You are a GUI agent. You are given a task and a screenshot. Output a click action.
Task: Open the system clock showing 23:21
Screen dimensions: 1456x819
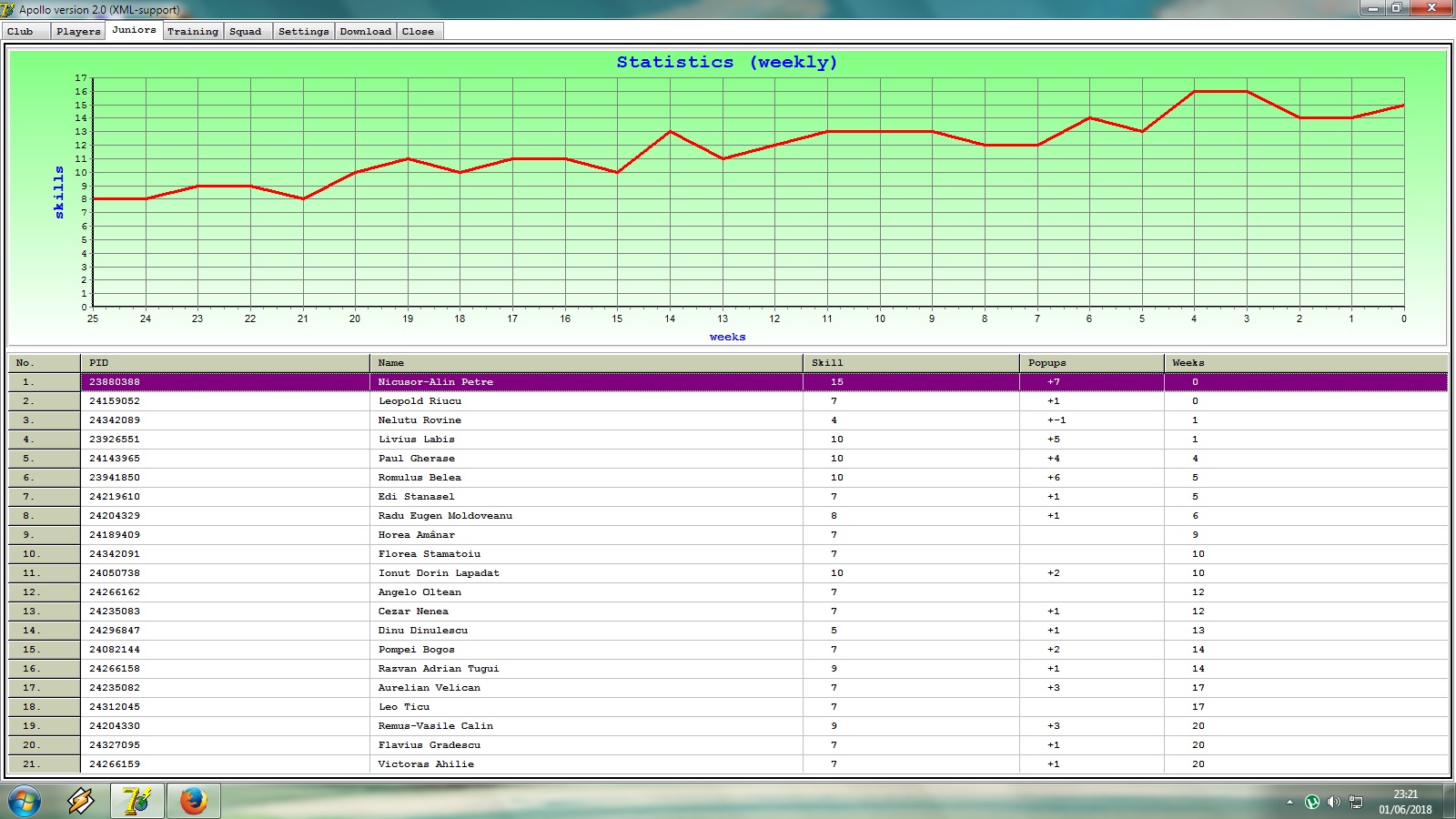(1405, 801)
